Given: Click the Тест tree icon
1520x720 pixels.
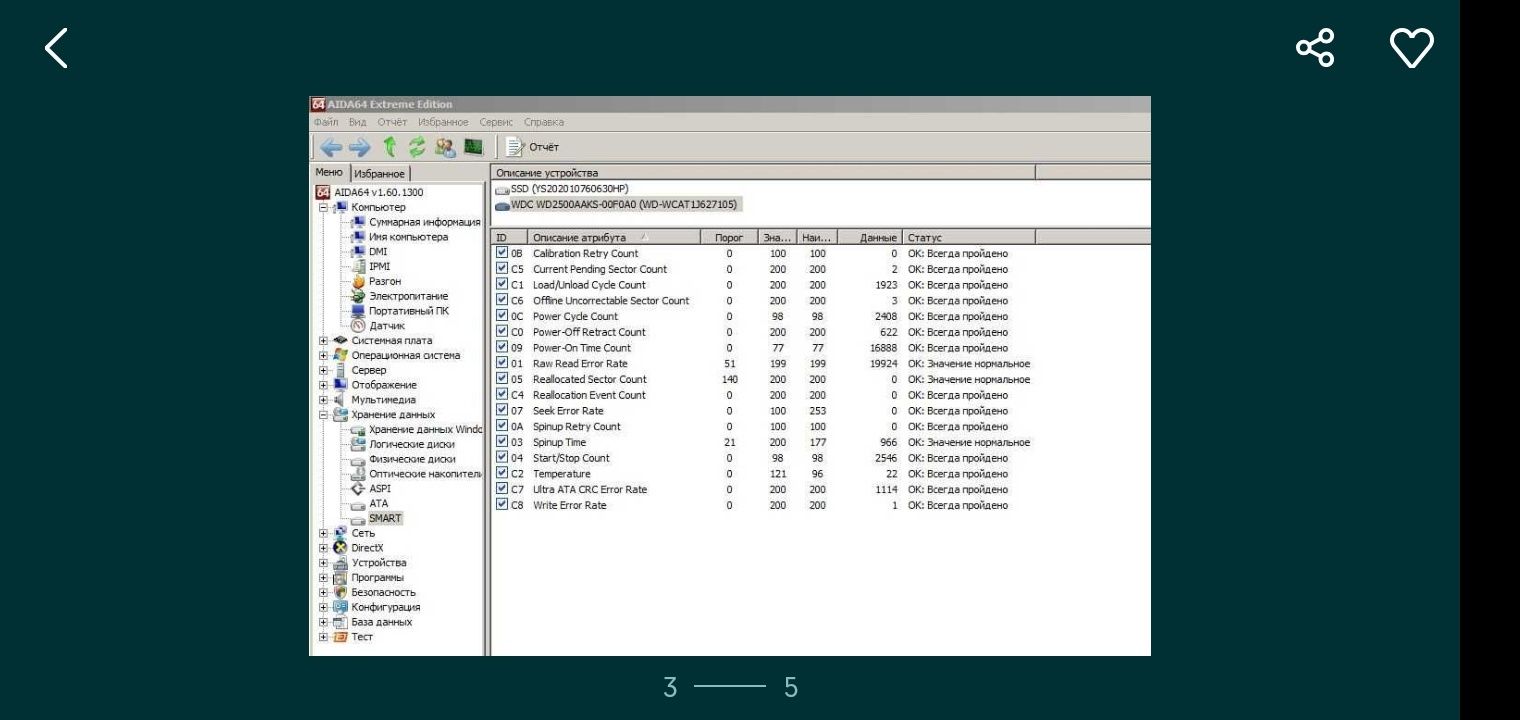Looking at the screenshot, I should (340, 637).
